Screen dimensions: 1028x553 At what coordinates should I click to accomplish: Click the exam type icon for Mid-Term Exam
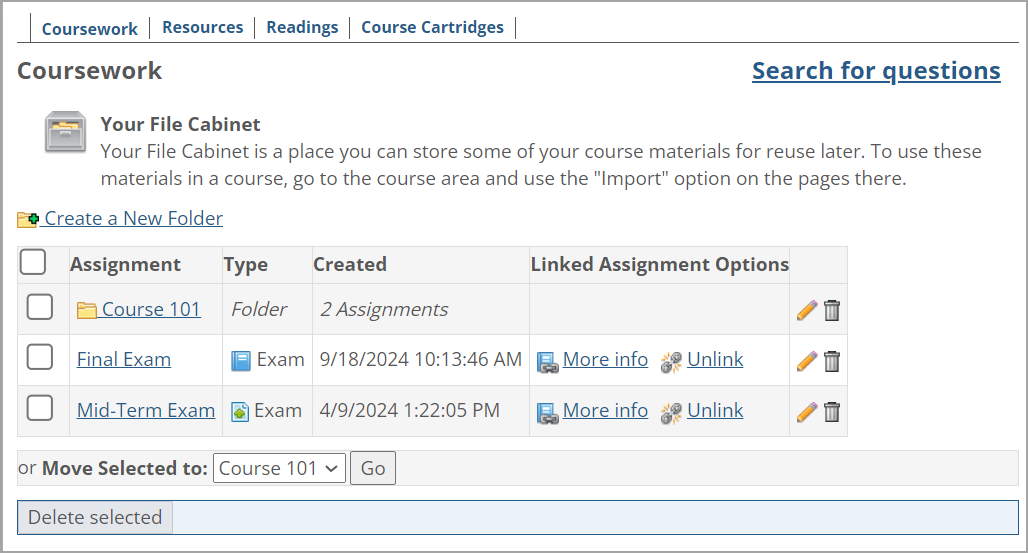pos(240,412)
